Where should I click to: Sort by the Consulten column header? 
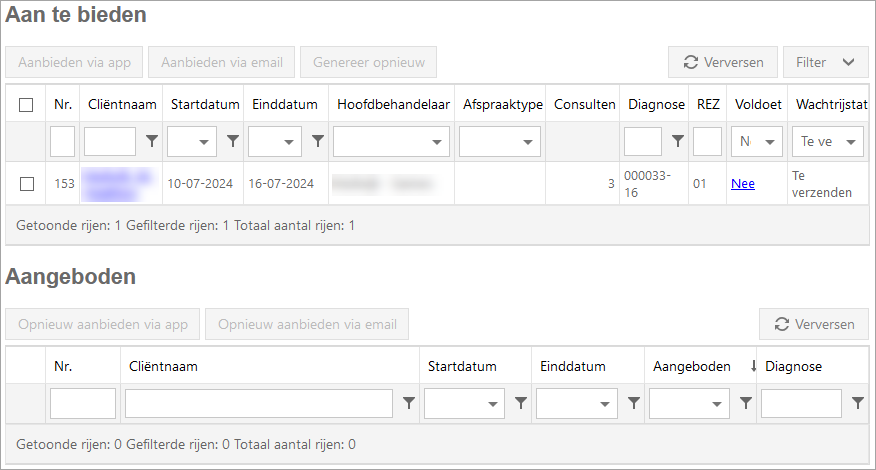point(584,104)
